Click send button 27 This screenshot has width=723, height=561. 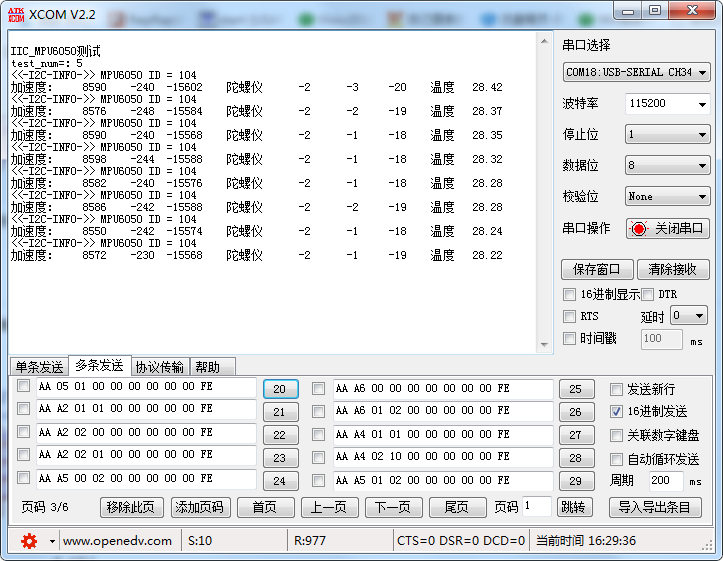click(576, 435)
